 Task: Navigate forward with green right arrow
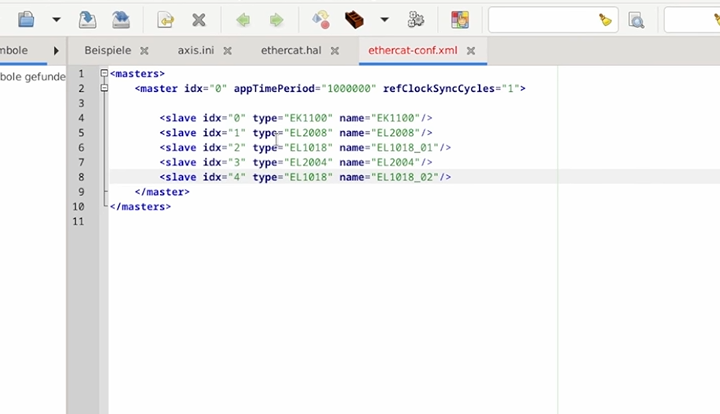[x=276, y=19]
